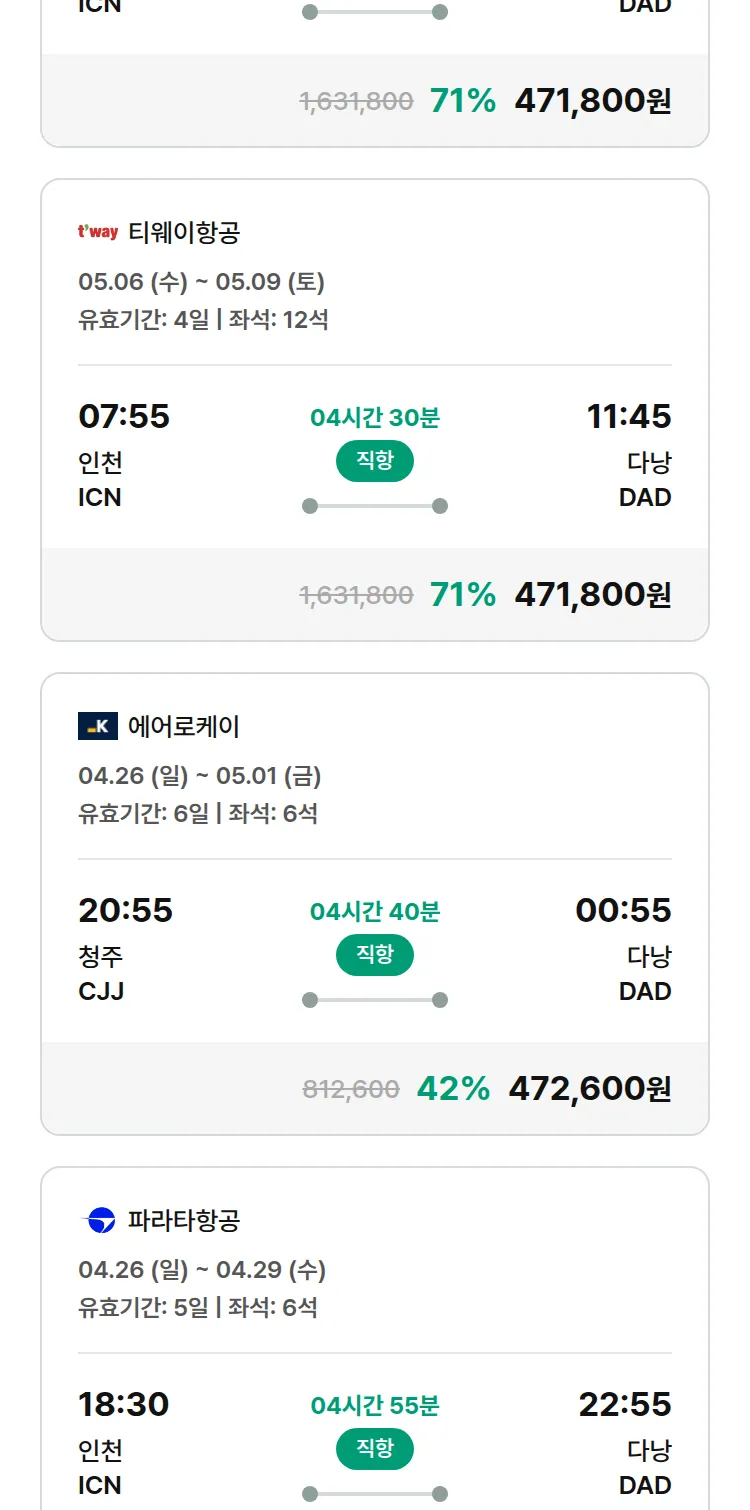750x1510 pixels.
Task: Select the 07:55 Incheon departure time
Action: (124, 416)
